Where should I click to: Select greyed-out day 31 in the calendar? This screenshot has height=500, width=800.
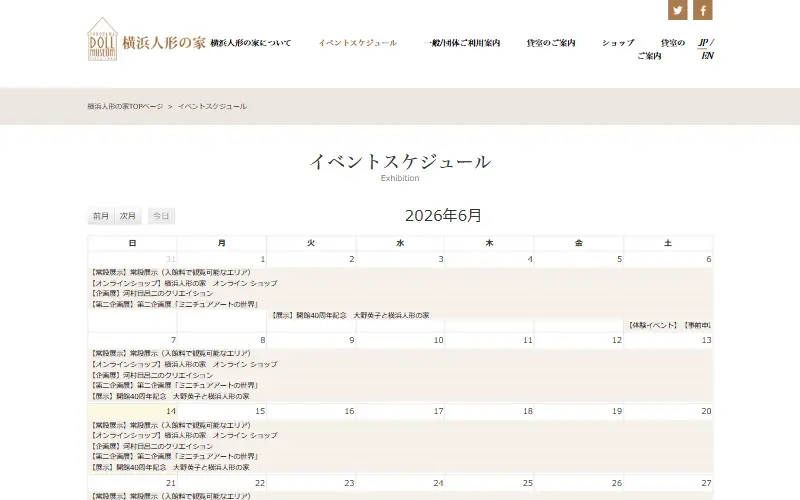[170, 259]
